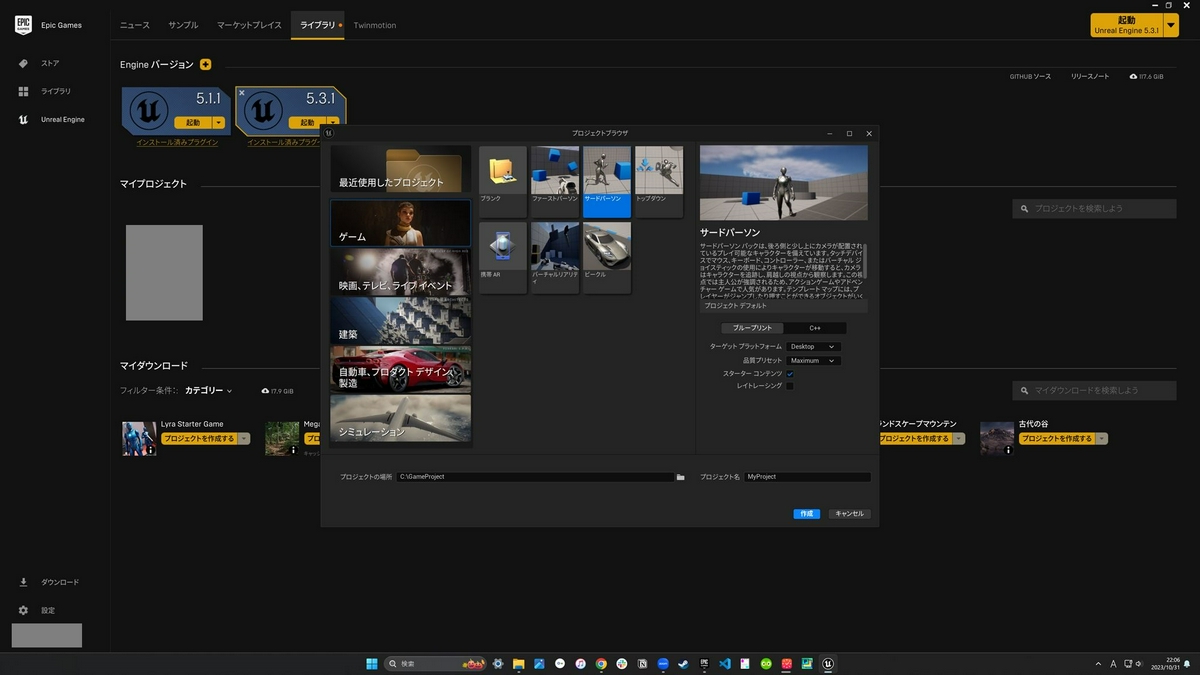Toggle the Starter Content (スターター コンテンツ) checkbox
This screenshot has height=675, width=1200.
[790, 373]
